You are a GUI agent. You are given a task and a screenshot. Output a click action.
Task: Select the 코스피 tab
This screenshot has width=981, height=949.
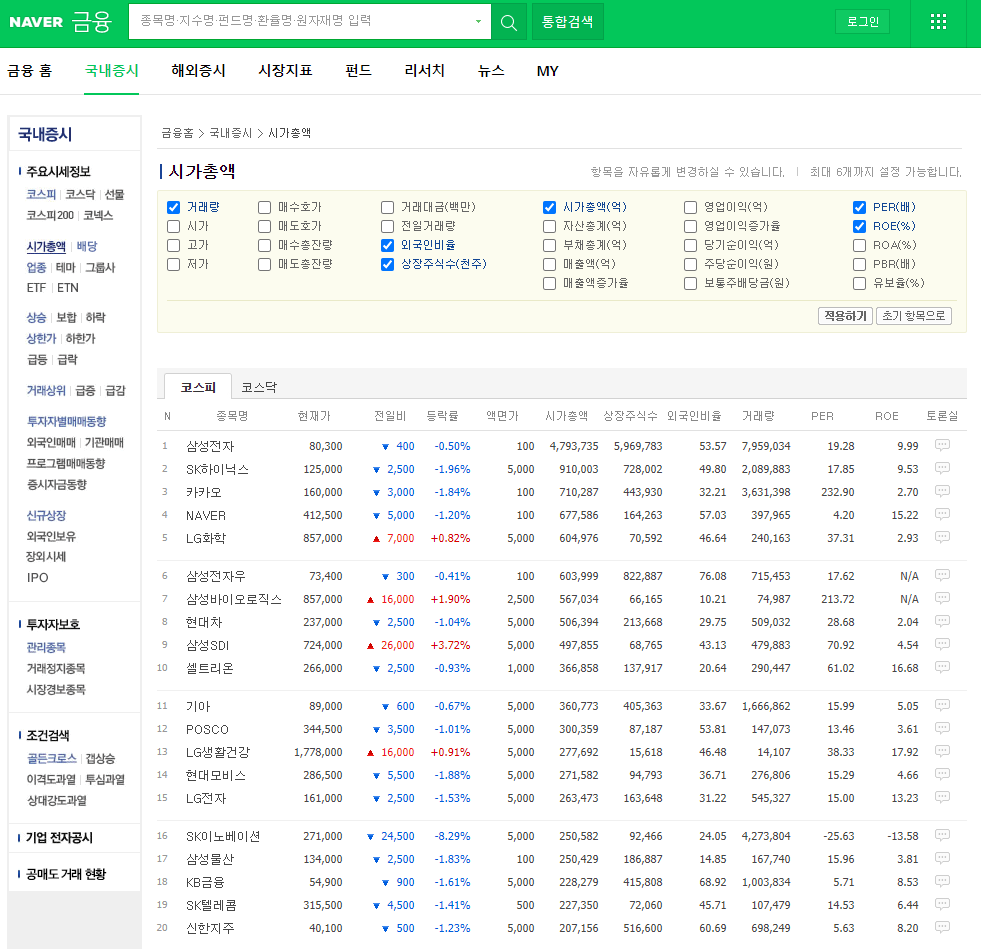[x=198, y=387]
